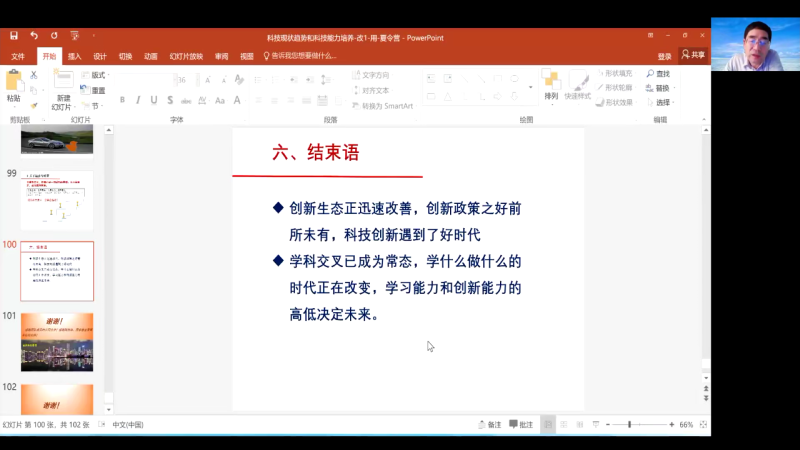Click 转换为 SmartArt button
The image size is (800, 450).
click(383, 106)
